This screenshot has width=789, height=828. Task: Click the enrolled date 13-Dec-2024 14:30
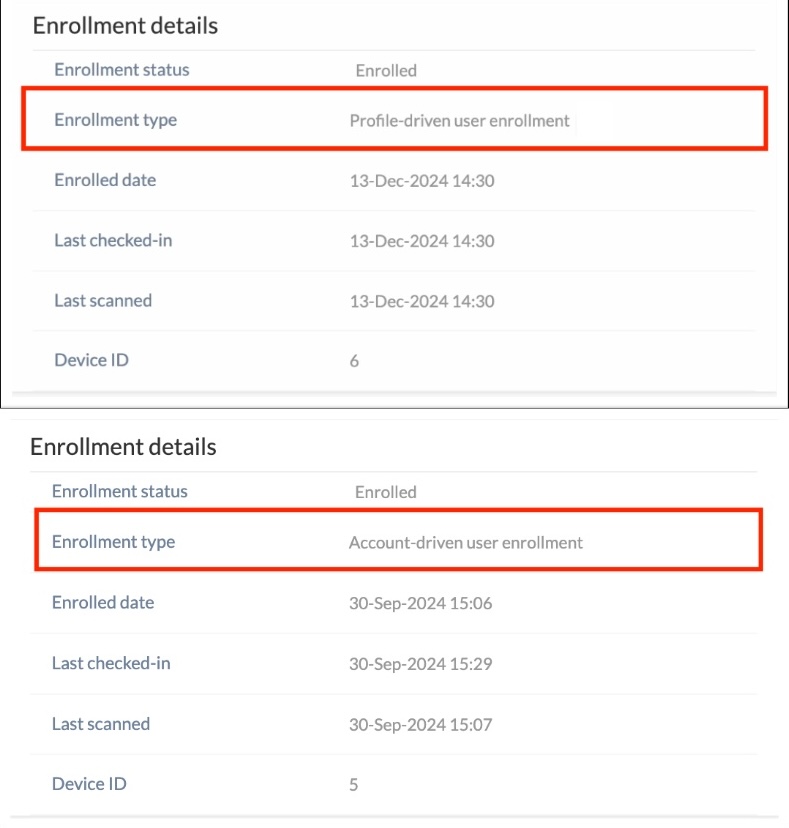click(x=422, y=181)
